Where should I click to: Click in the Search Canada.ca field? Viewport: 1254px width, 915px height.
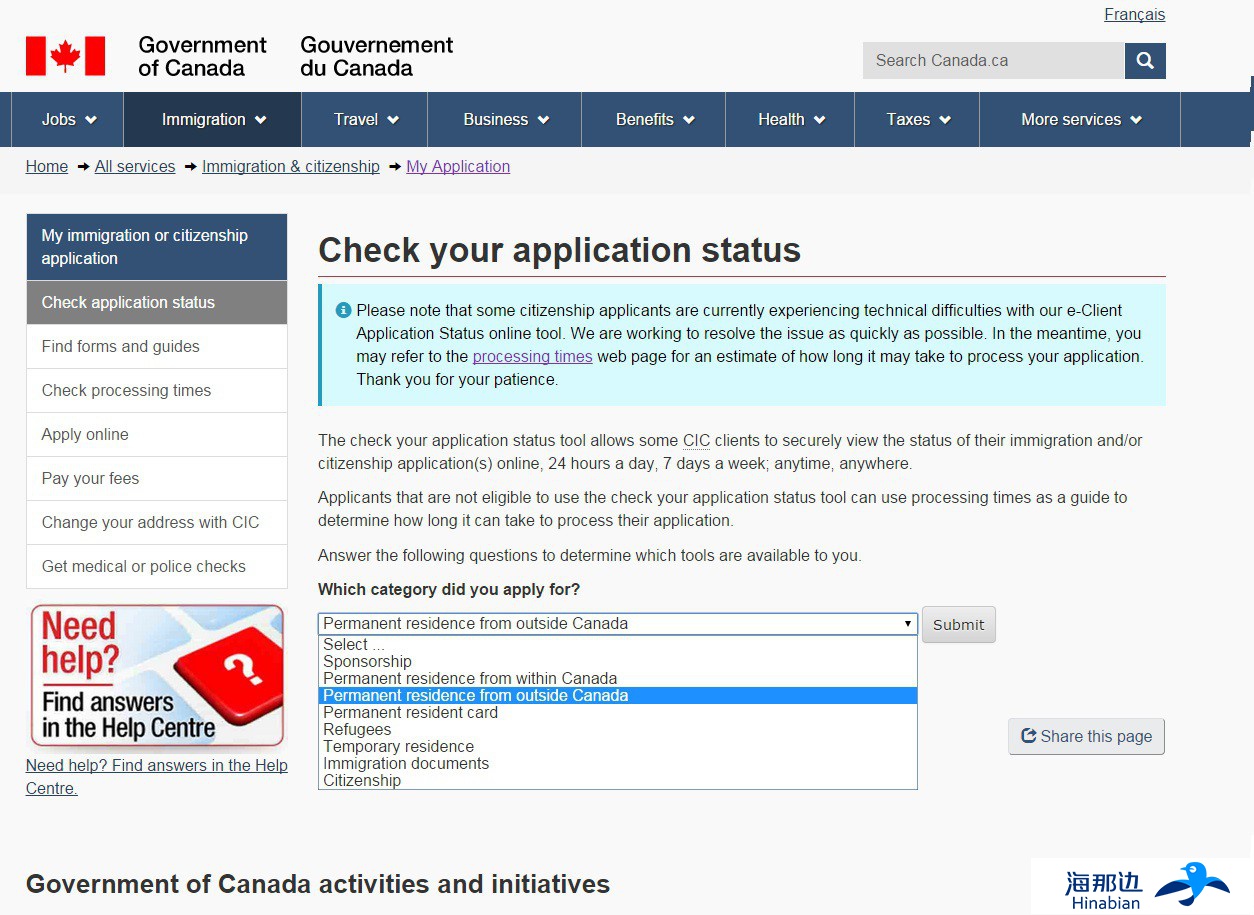coord(992,61)
